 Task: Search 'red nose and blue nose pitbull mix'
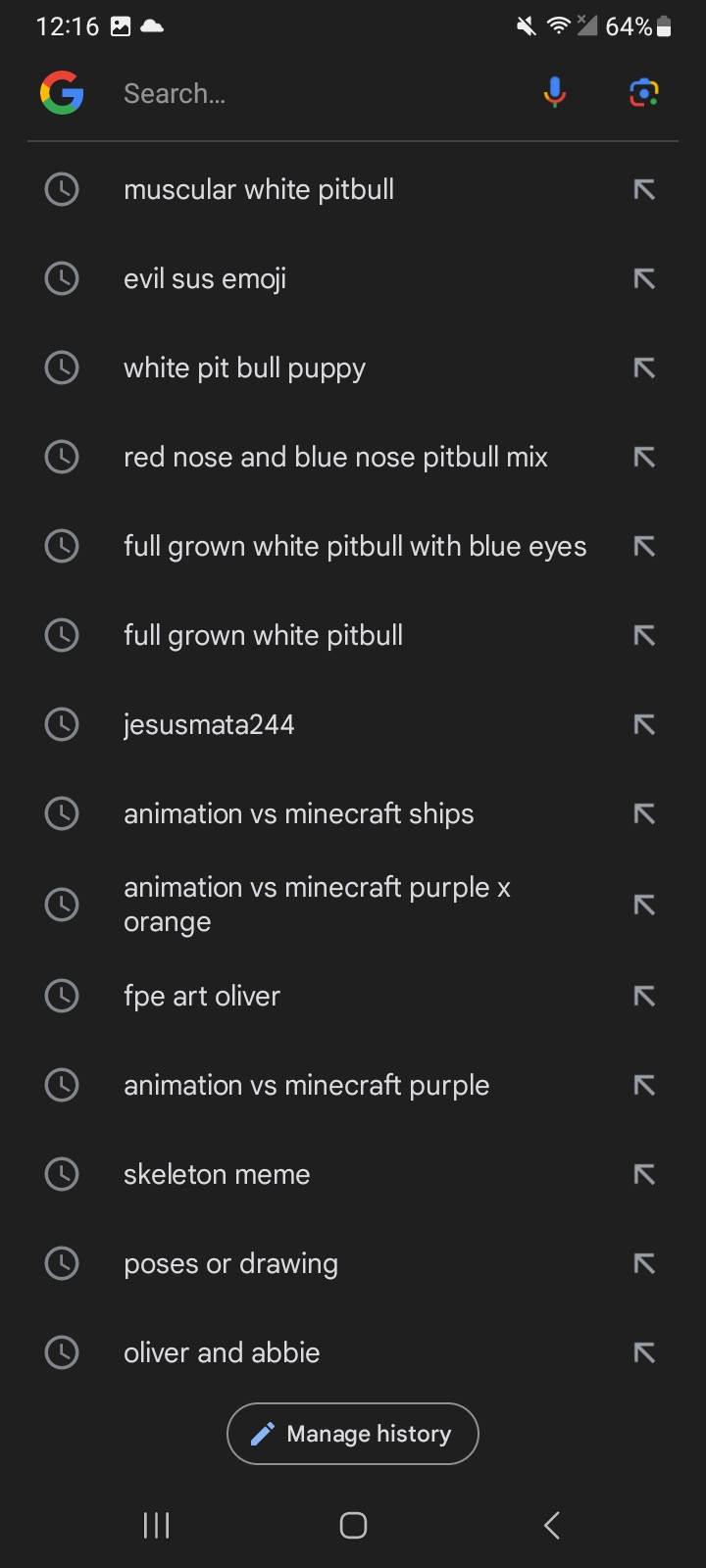[x=335, y=458]
